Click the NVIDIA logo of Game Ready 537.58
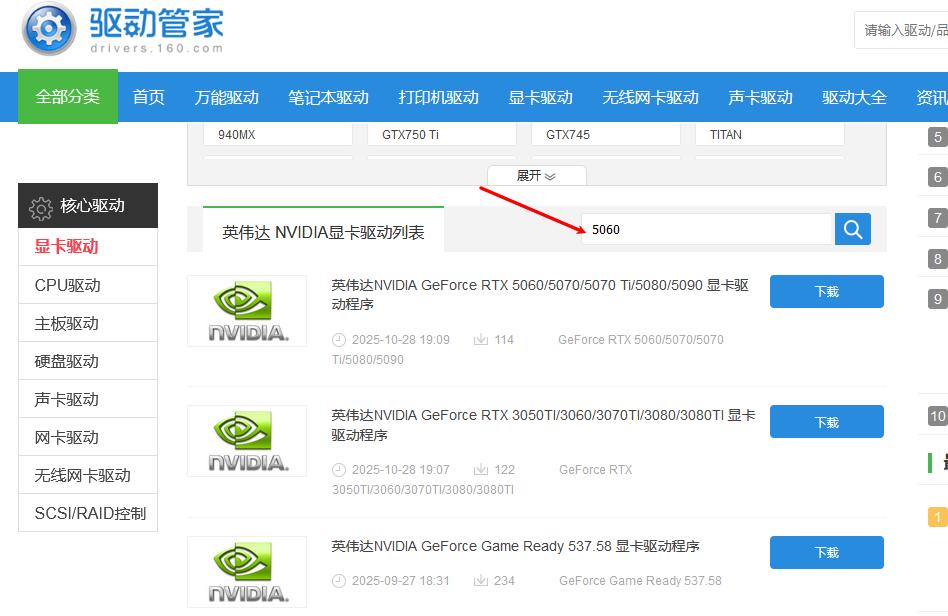 tap(247, 572)
